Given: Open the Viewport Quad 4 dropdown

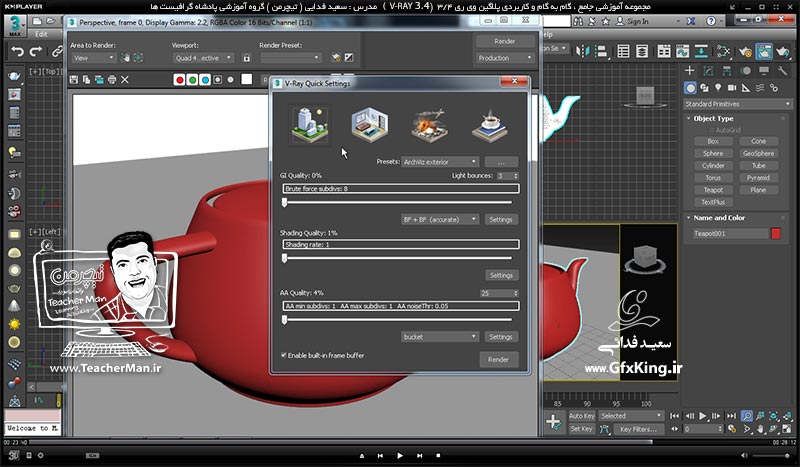Looking at the screenshot, I should coord(203,58).
